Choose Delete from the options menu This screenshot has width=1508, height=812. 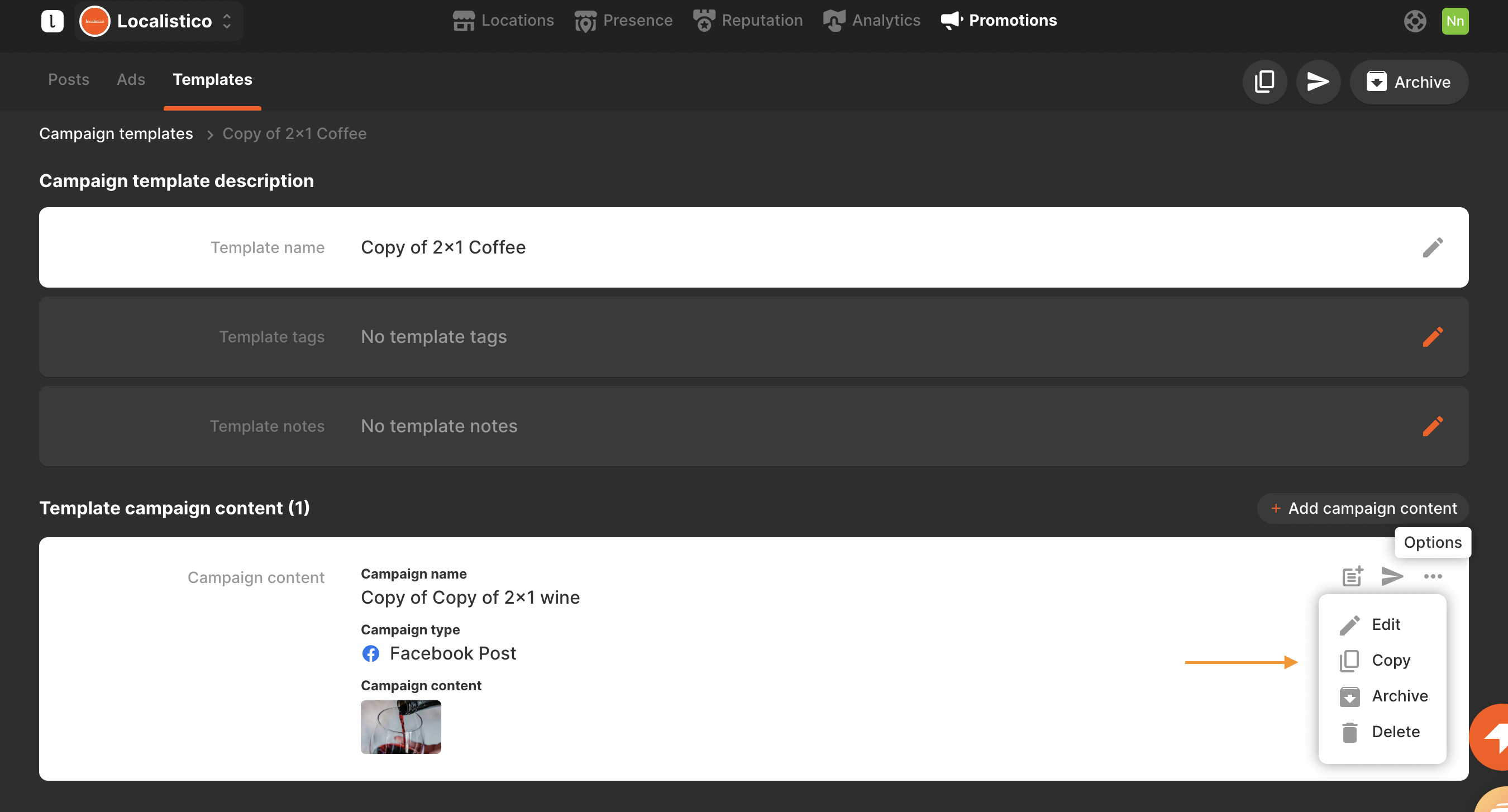1382,732
